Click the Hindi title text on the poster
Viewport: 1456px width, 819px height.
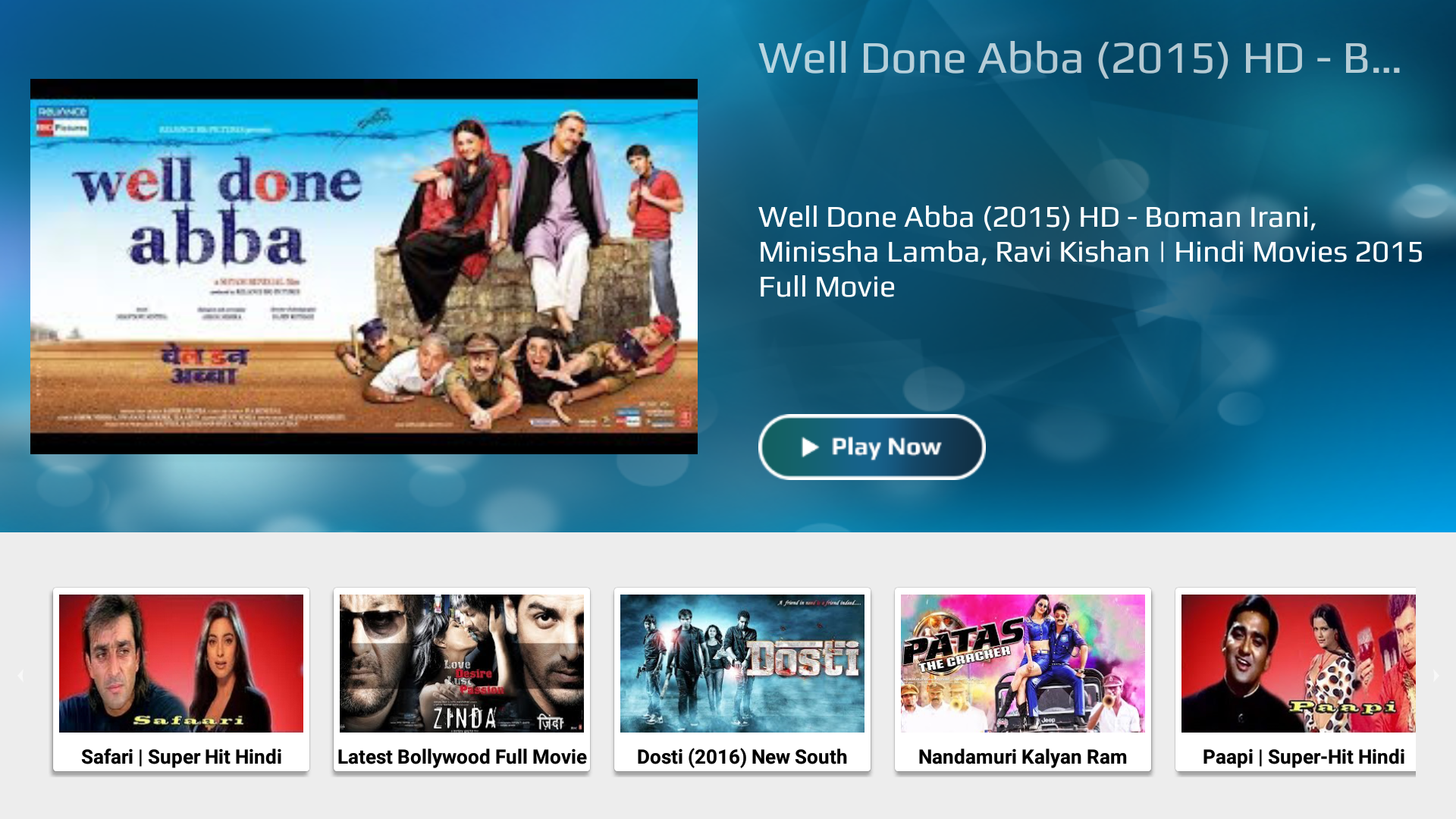(204, 364)
